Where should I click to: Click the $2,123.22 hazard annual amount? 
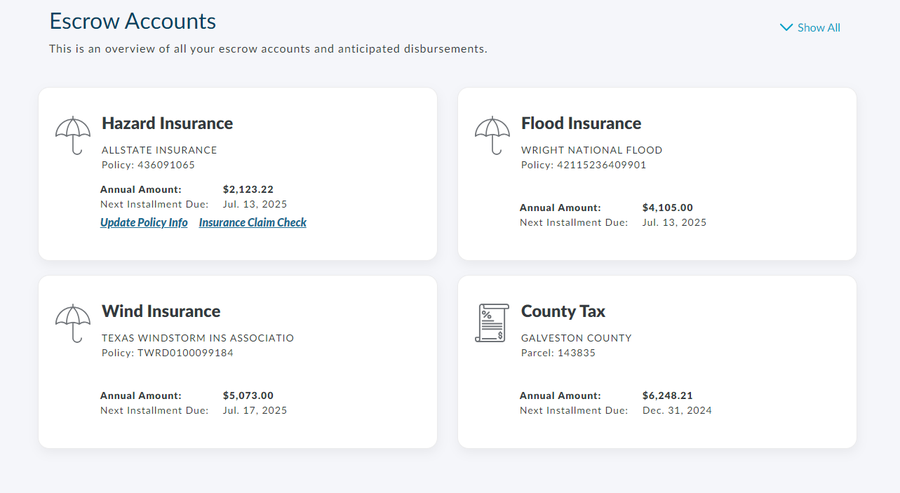pyautogui.click(x=248, y=189)
